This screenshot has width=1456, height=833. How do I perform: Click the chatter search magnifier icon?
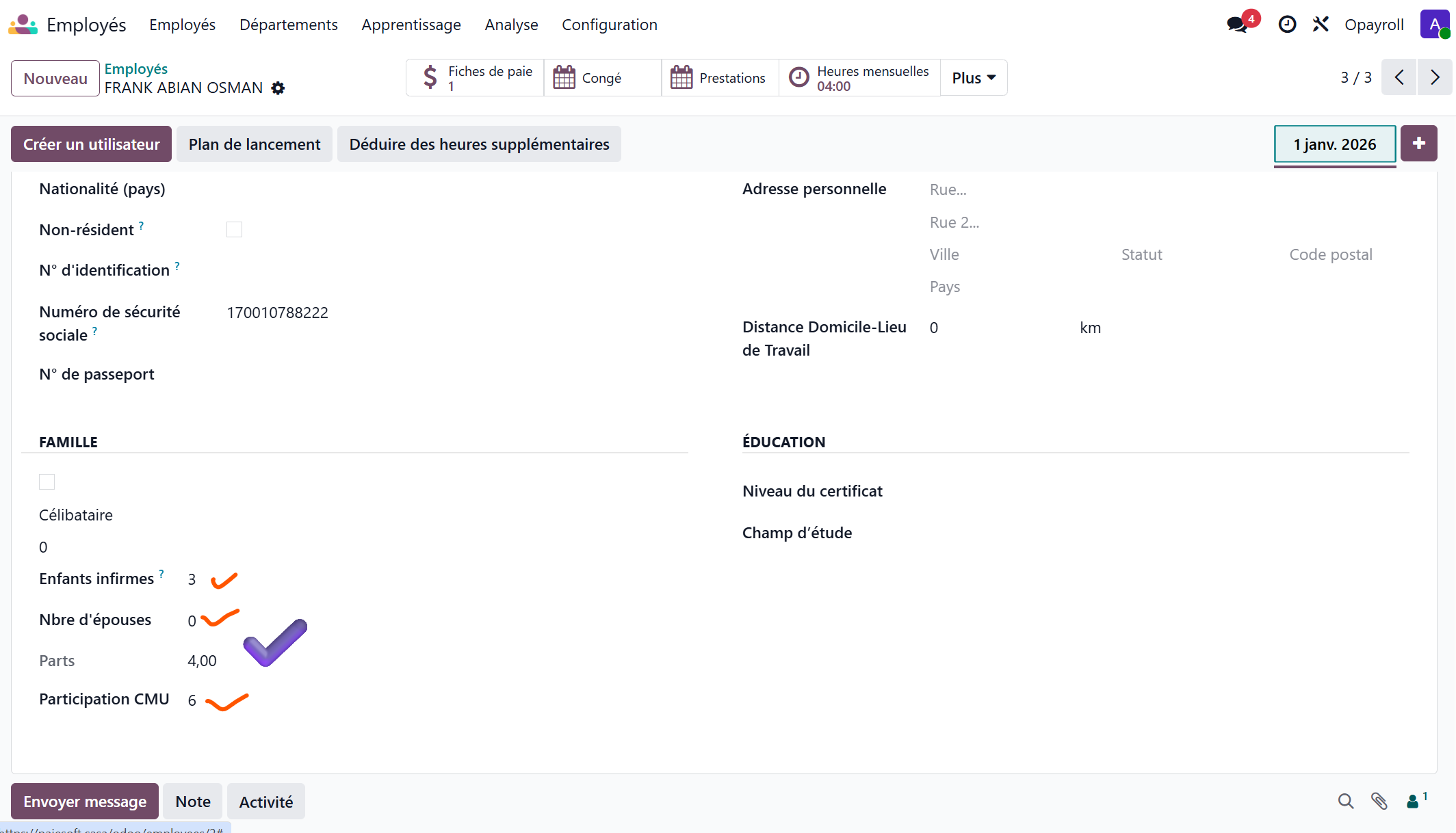[1345, 801]
